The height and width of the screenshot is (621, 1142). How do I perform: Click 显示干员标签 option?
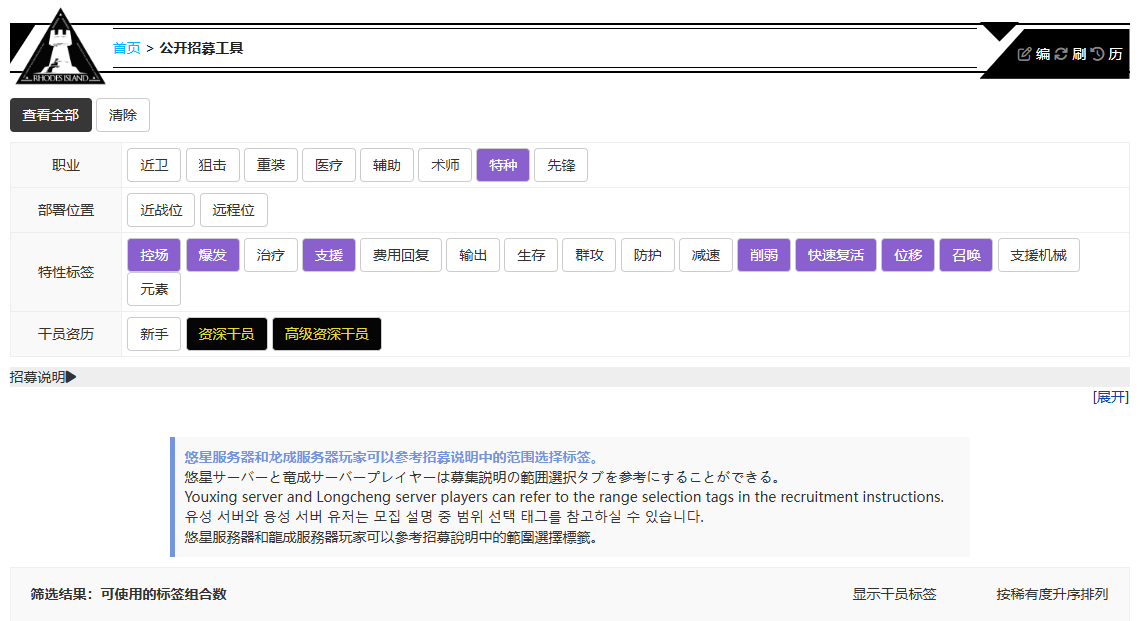tap(894, 594)
